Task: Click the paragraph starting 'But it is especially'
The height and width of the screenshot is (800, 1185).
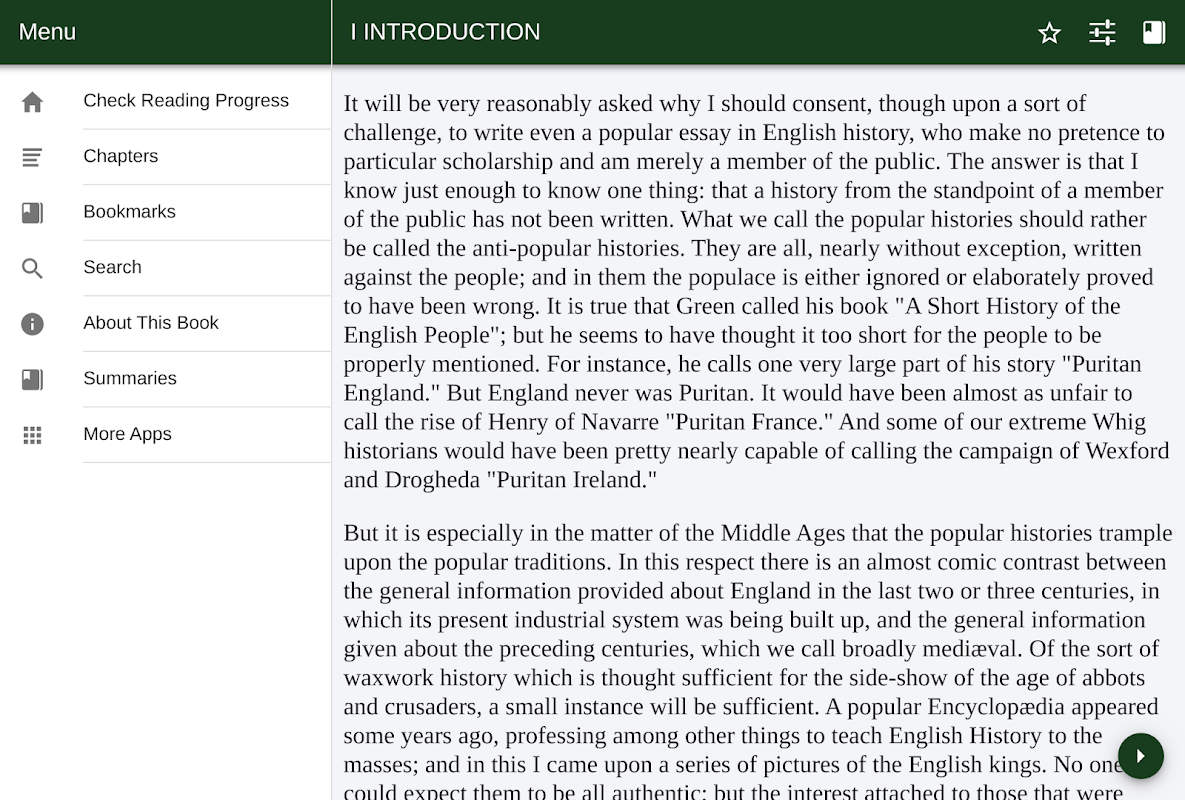Action: point(756,663)
